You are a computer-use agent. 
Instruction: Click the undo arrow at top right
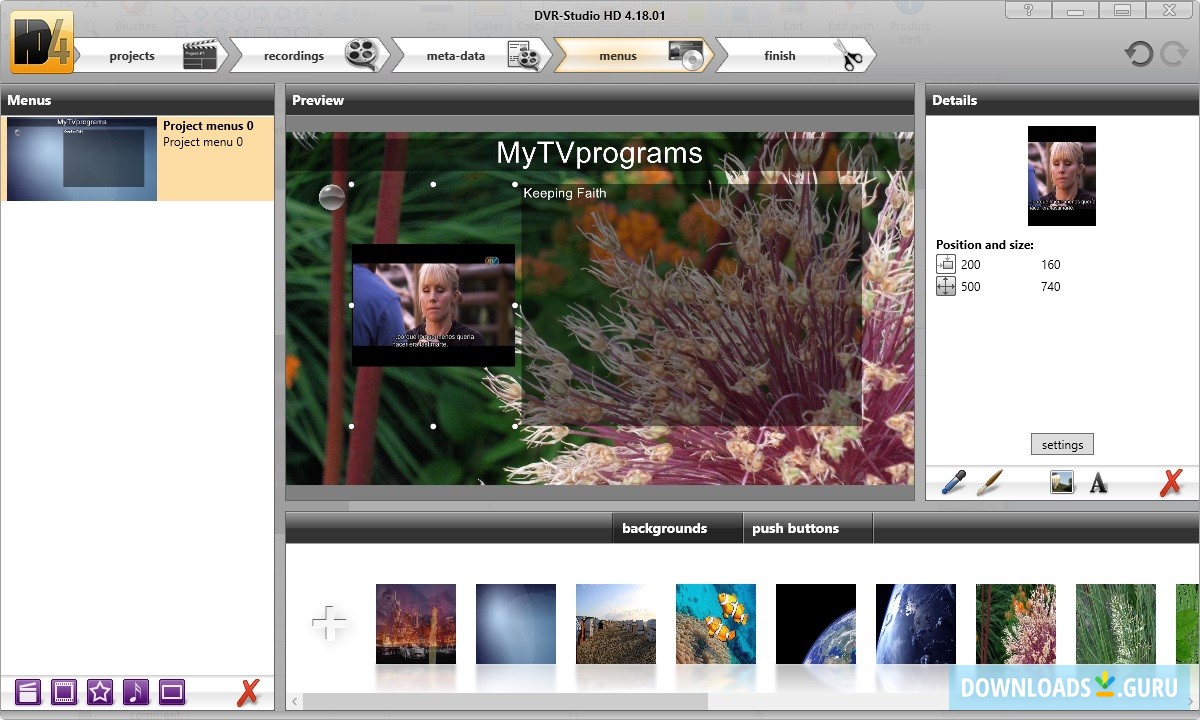(x=1140, y=54)
